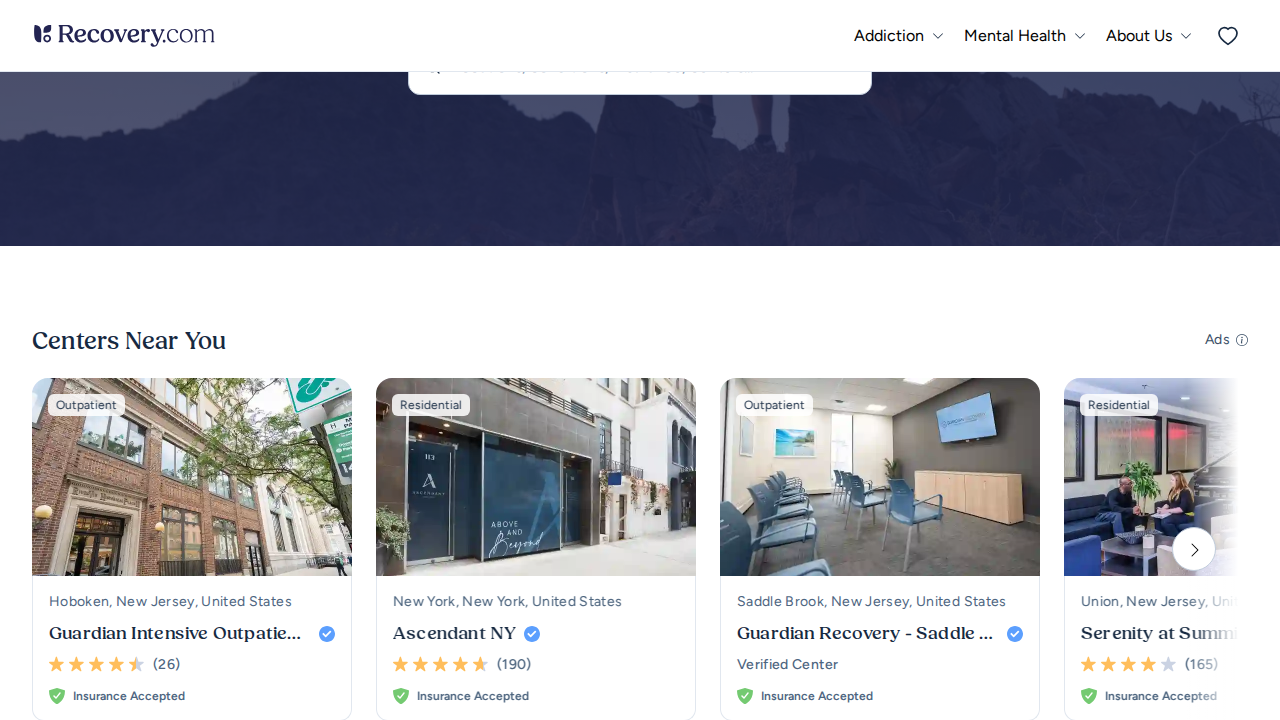Click verified badge beside Guardian Recovery Saddle Brook
1280x720 pixels.
point(1015,634)
